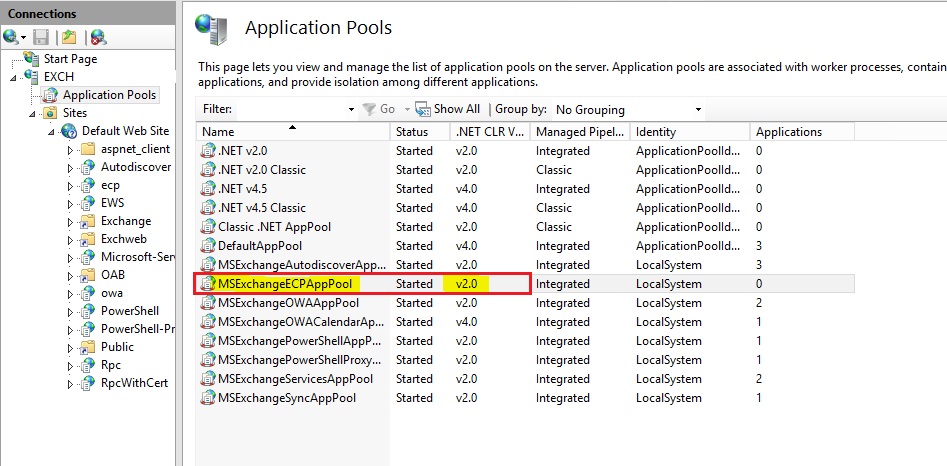Collapse the Default Web Site node
947x466 pixels.
click(51, 132)
